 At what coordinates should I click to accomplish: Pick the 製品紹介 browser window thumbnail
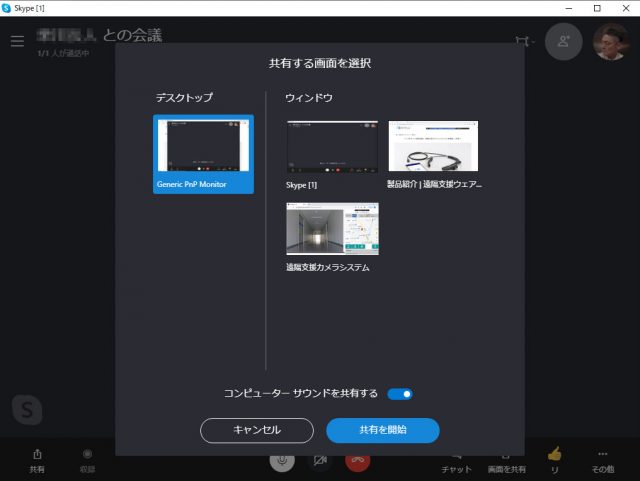[433, 146]
